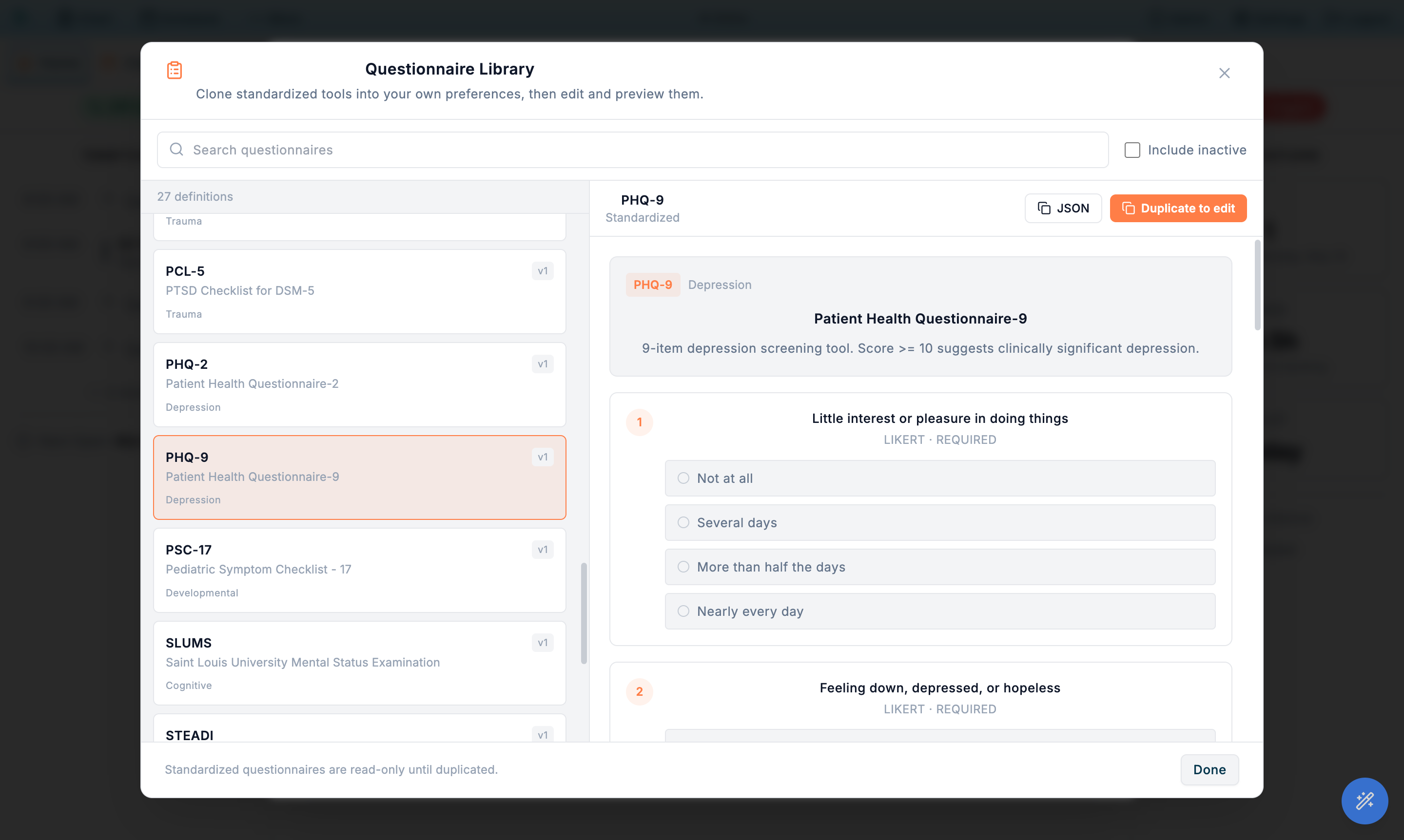Screen dimensions: 1404x840
Task: Click the question number 2 badge
Action: (x=639, y=692)
